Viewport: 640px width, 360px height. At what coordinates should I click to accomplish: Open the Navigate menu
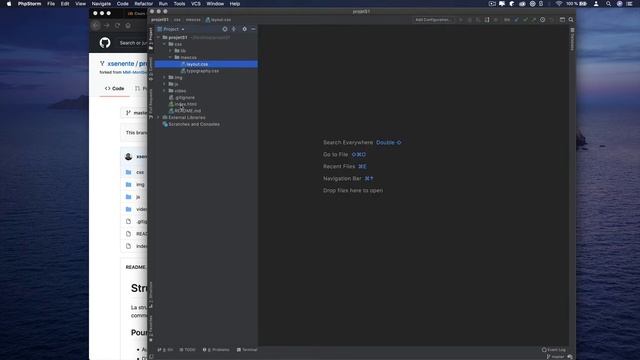101,4
